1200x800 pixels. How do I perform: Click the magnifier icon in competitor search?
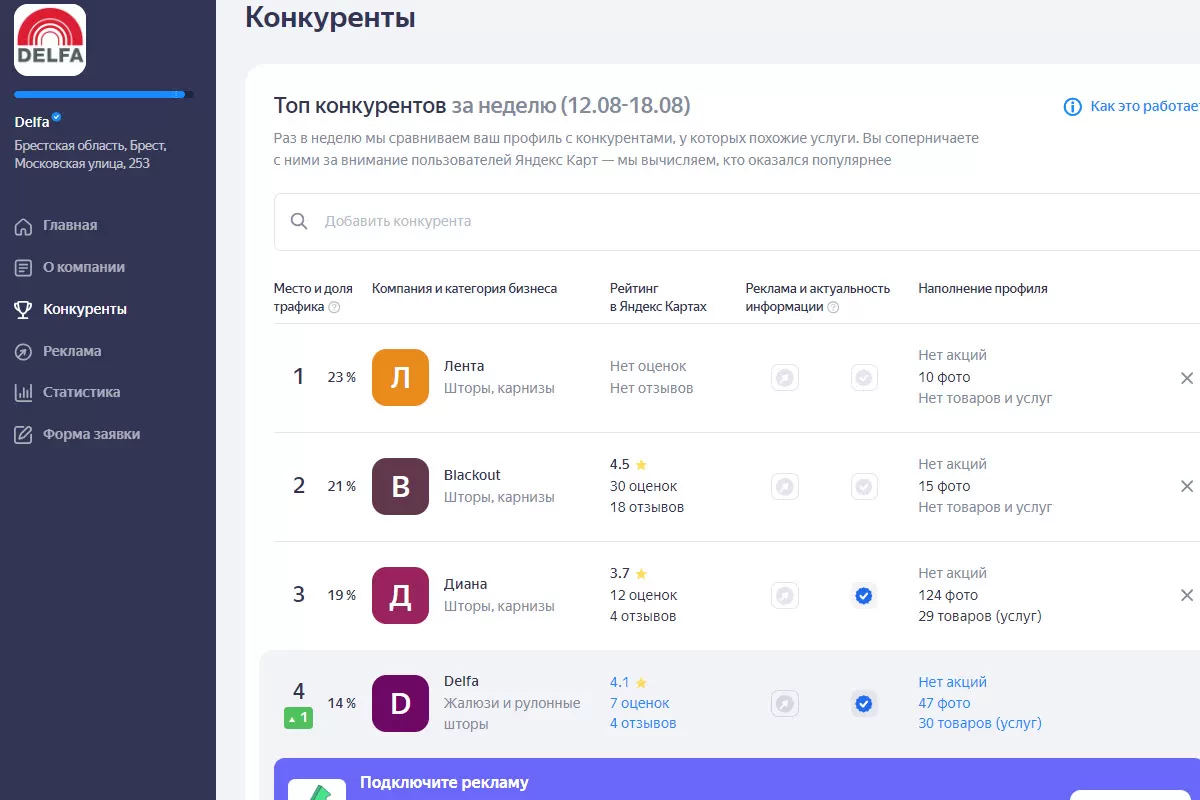pyautogui.click(x=299, y=221)
